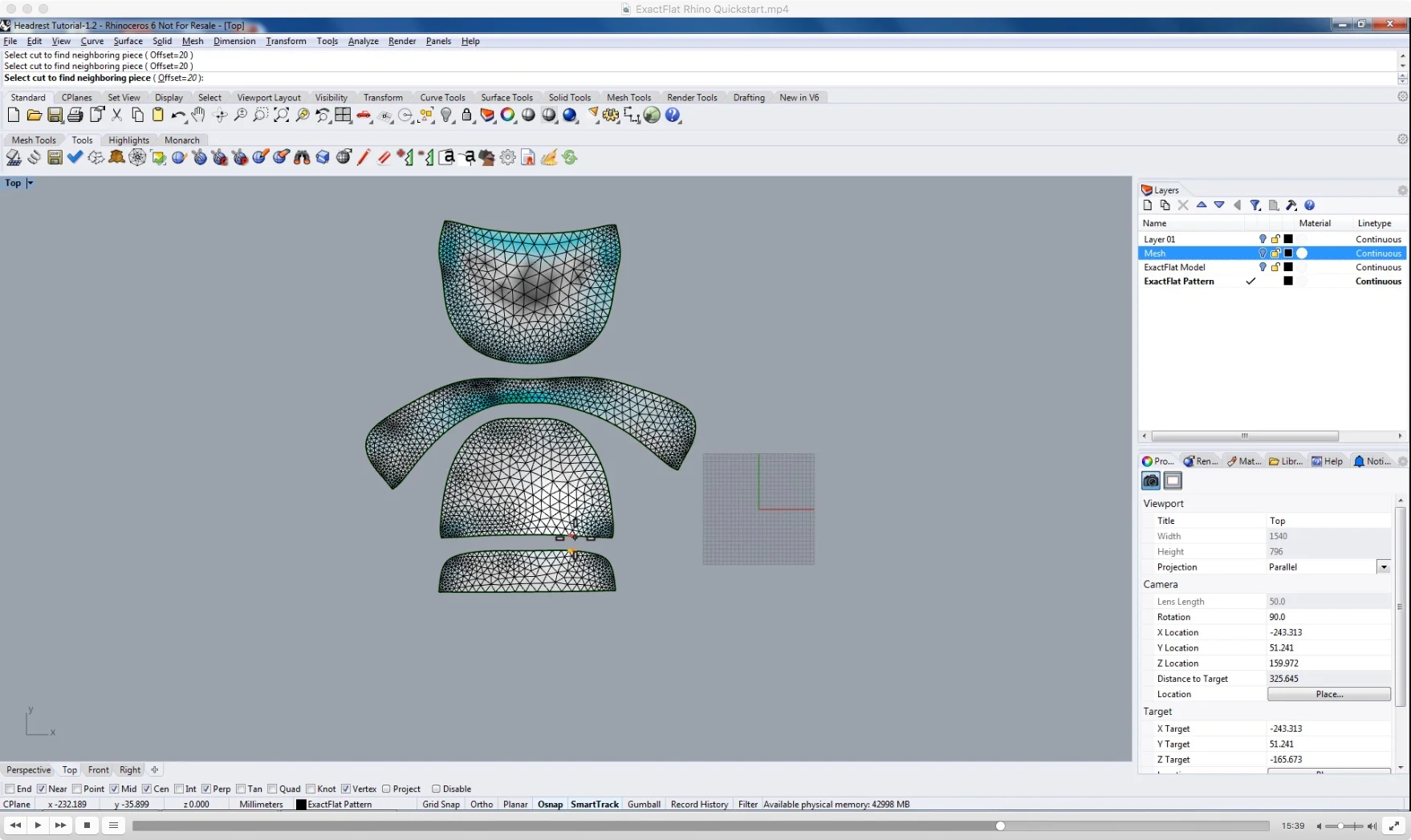Toggle Record History in status bar
The height and width of the screenshot is (840, 1411).
[699, 804]
